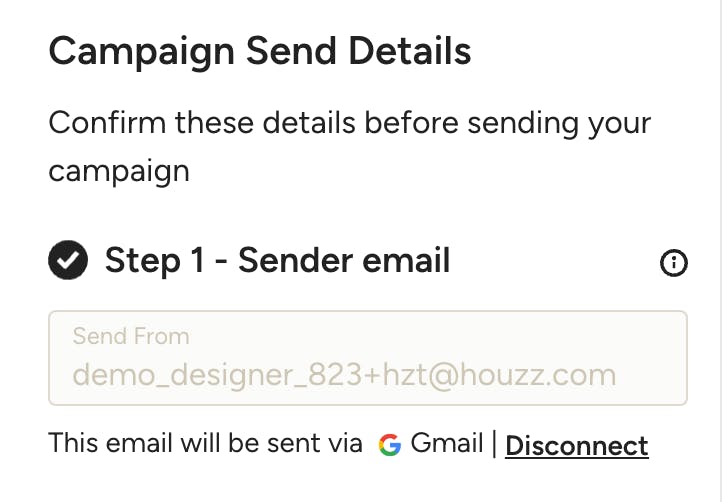This screenshot has width=722, height=502.
Task: Click the Gmail provider name
Action: click(447, 444)
